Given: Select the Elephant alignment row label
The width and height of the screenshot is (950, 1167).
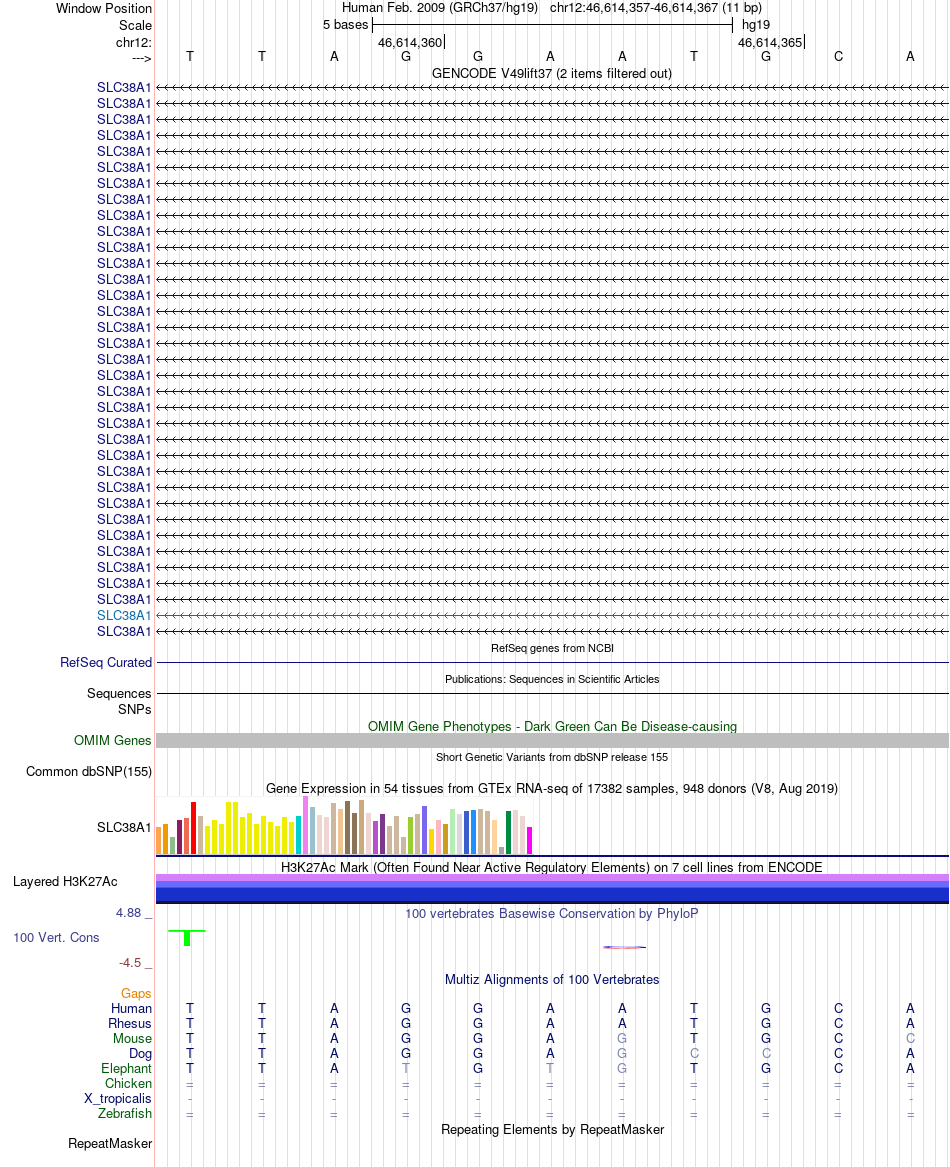Looking at the screenshot, I should click(x=126, y=1069).
